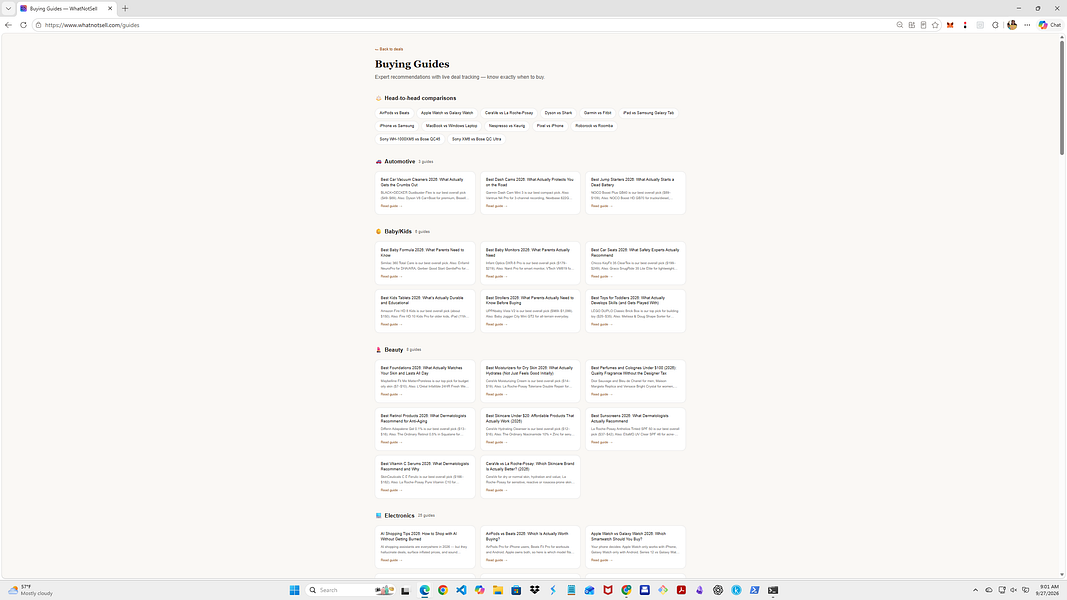The height and width of the screenshot is (600, 1067).
Task: Click the browser back arrow
Action: (x=8, y=25)
